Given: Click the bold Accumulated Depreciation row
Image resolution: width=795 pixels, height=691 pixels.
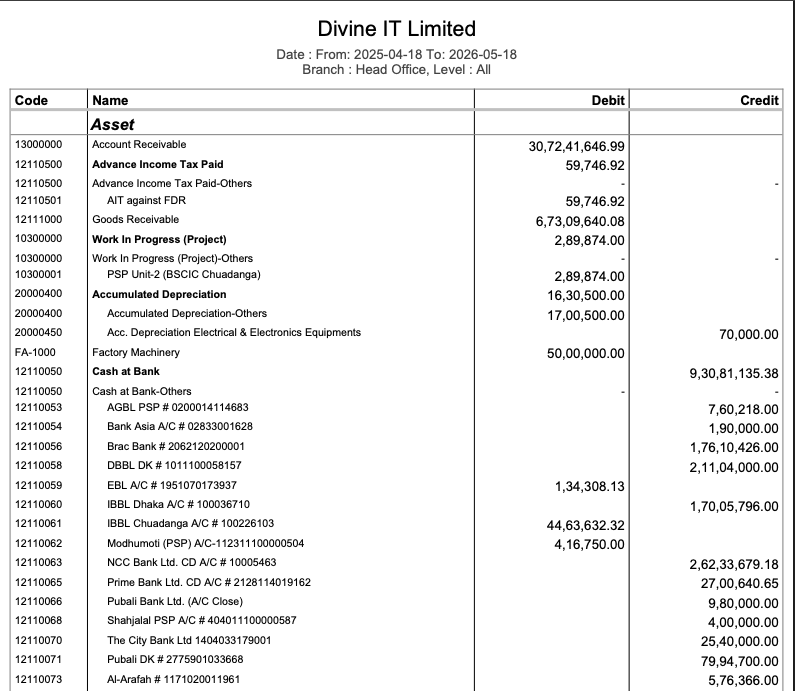Looking at the screenshot, I should click(159, 295).
